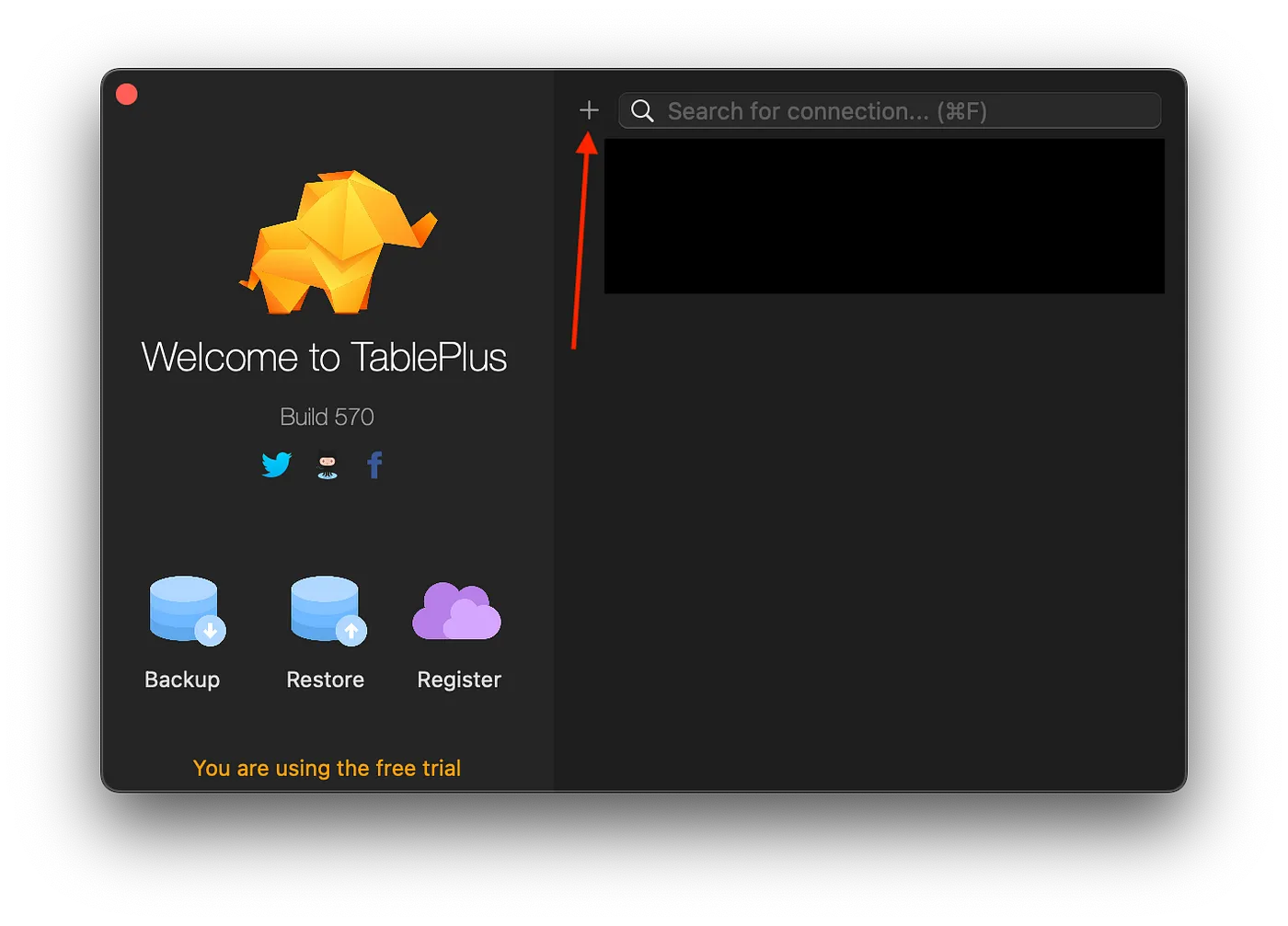Click the Welcome to TablePlus heading
Image resolution: width=1288 pixels, height=926 pixels.
324,357
